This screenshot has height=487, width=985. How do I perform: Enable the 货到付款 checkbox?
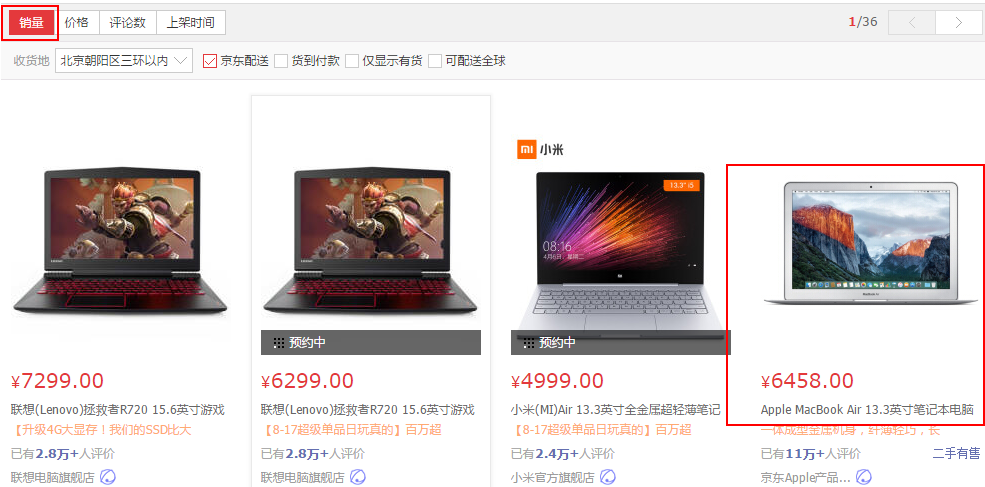point(281,61)
